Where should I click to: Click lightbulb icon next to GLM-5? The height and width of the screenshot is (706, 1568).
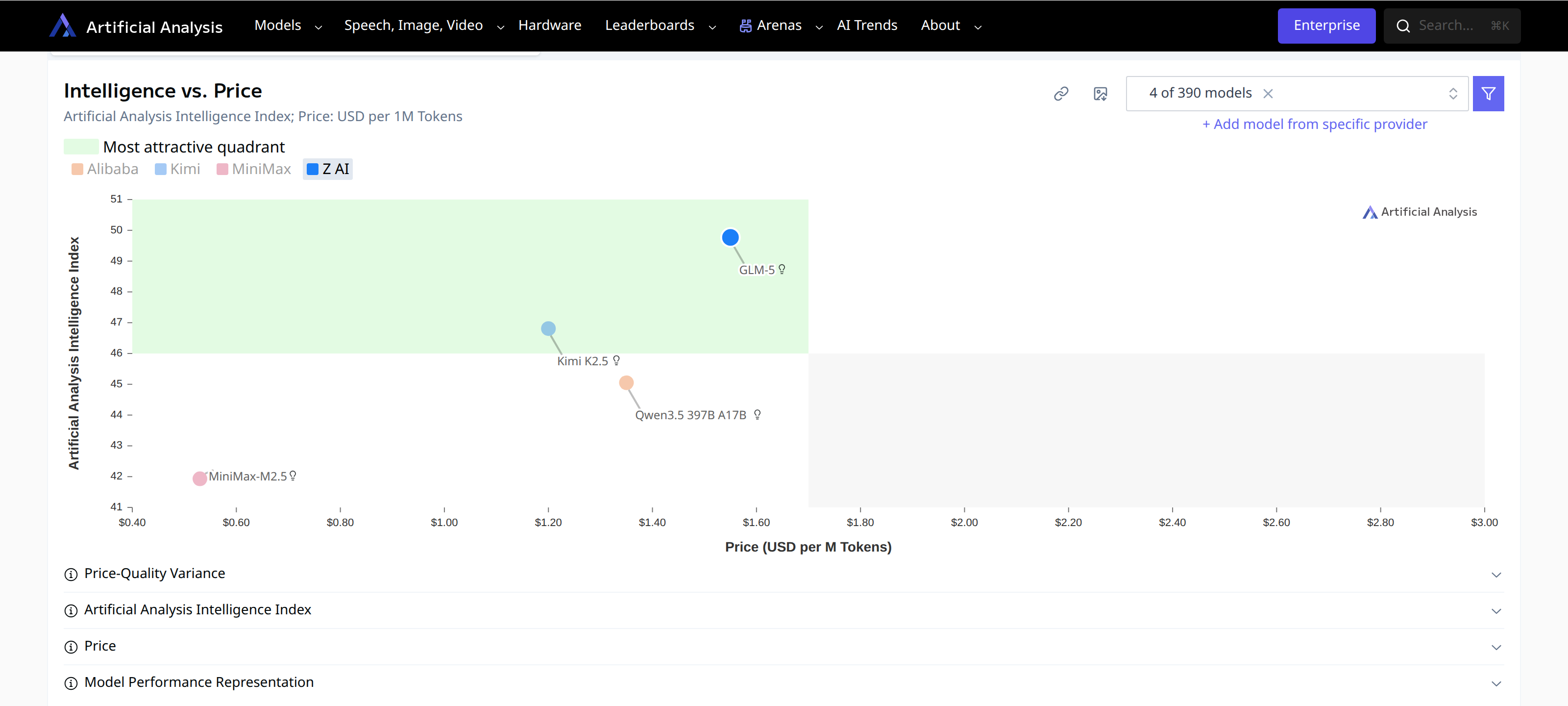(782, 269)
